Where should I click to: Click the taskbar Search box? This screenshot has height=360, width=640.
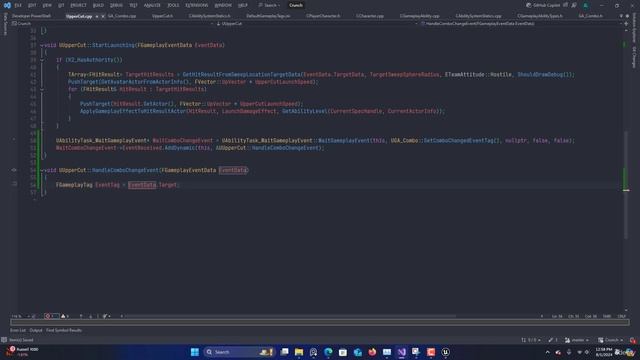click(x=239, y=352)
